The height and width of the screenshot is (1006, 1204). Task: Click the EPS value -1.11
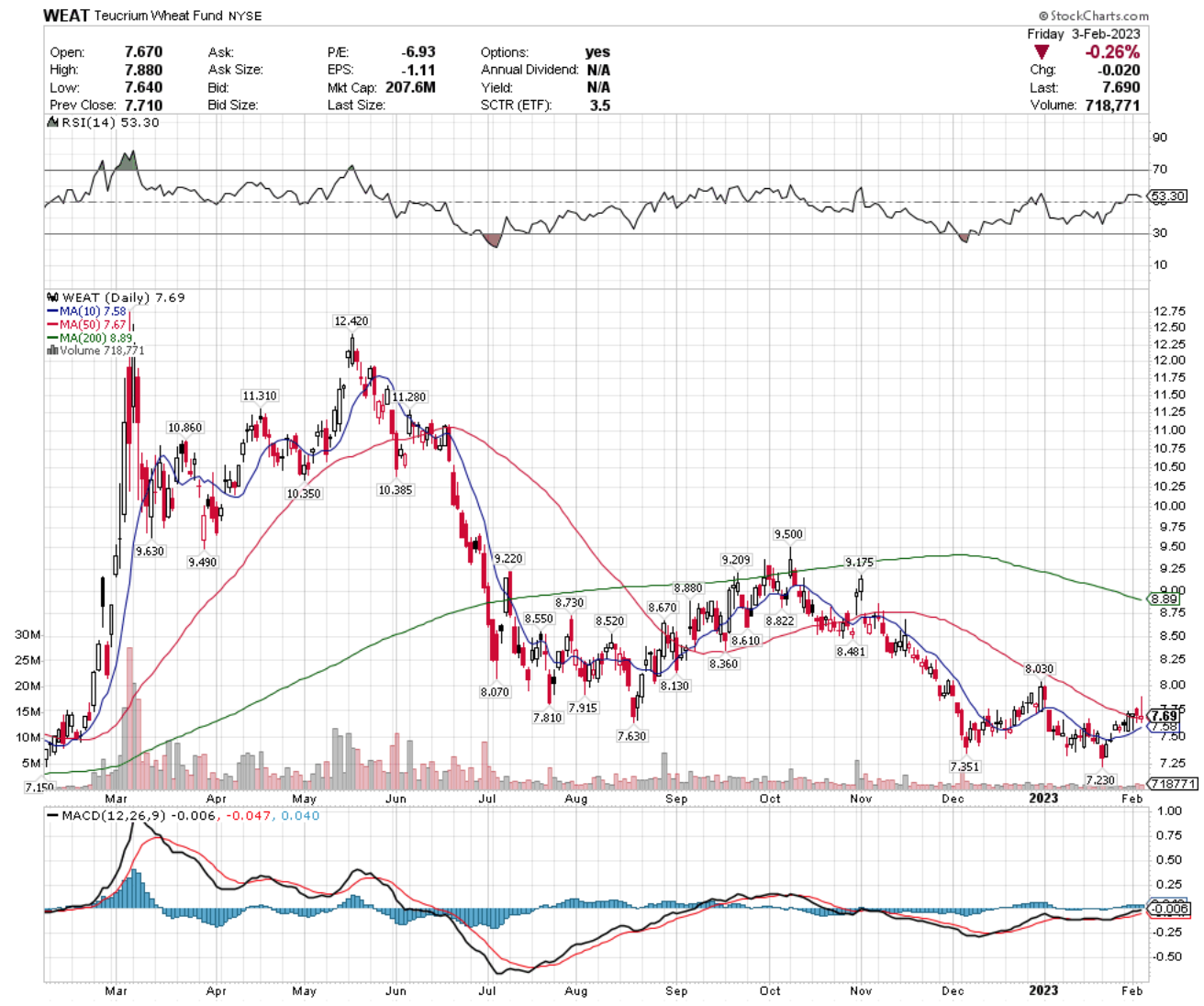pos(420,70)
